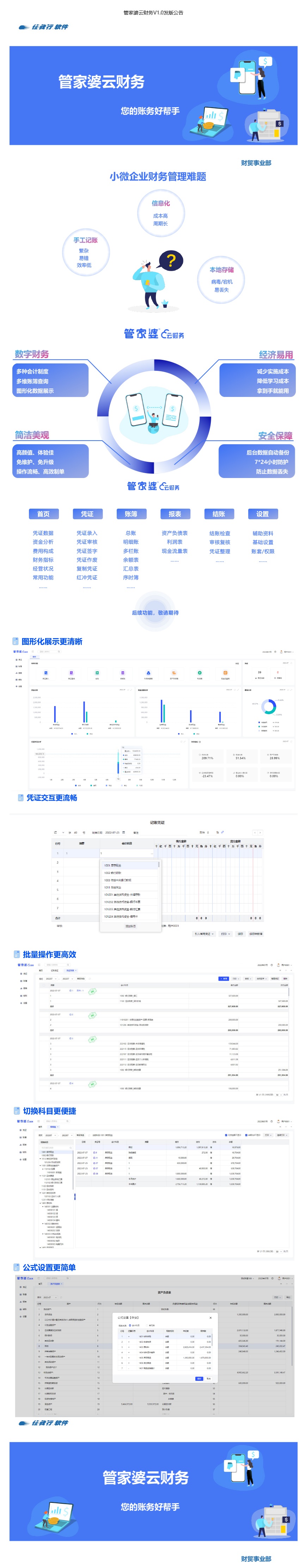Open the 账簿 menu heading

[x=131, y=514]
